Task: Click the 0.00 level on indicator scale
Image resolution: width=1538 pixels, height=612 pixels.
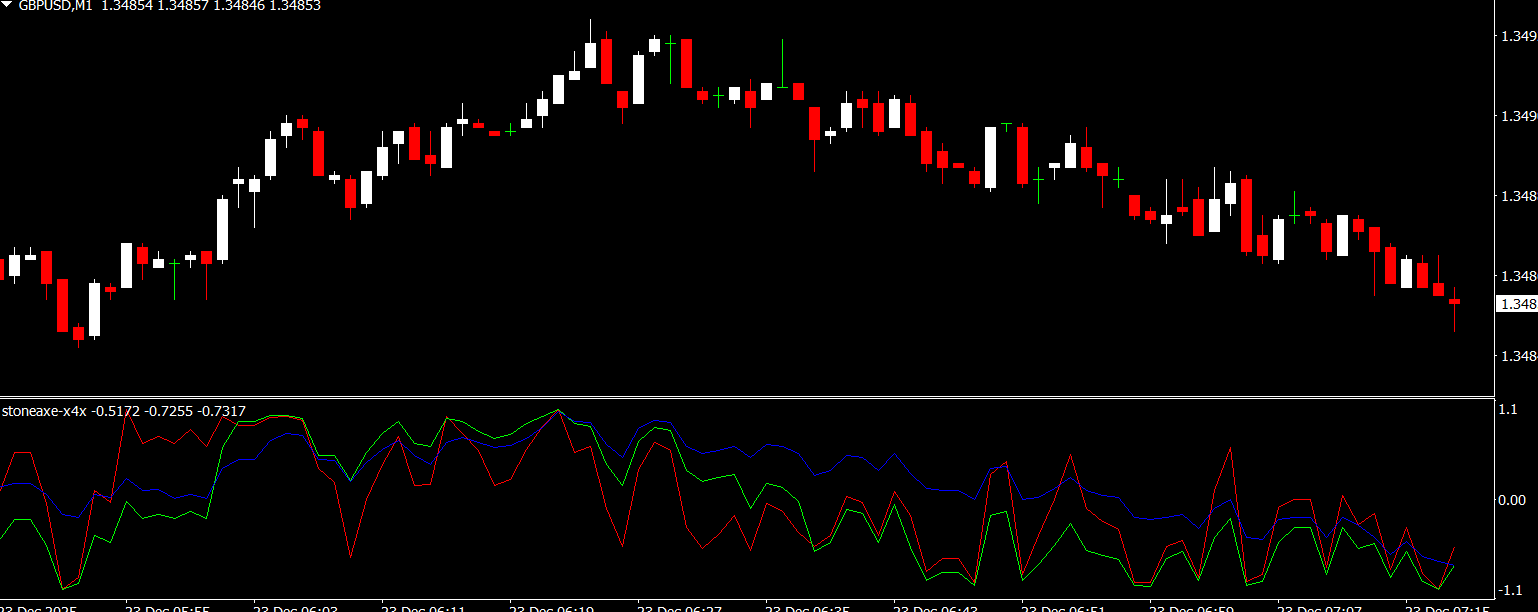Action: pos(1511,499)
